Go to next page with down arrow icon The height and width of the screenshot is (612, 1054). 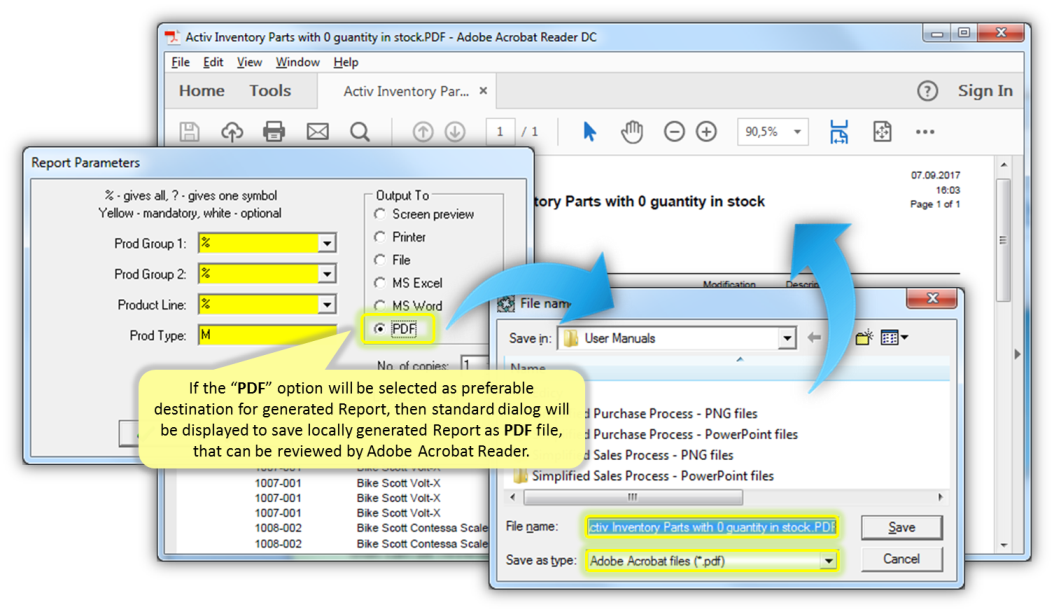coord(455,132)
